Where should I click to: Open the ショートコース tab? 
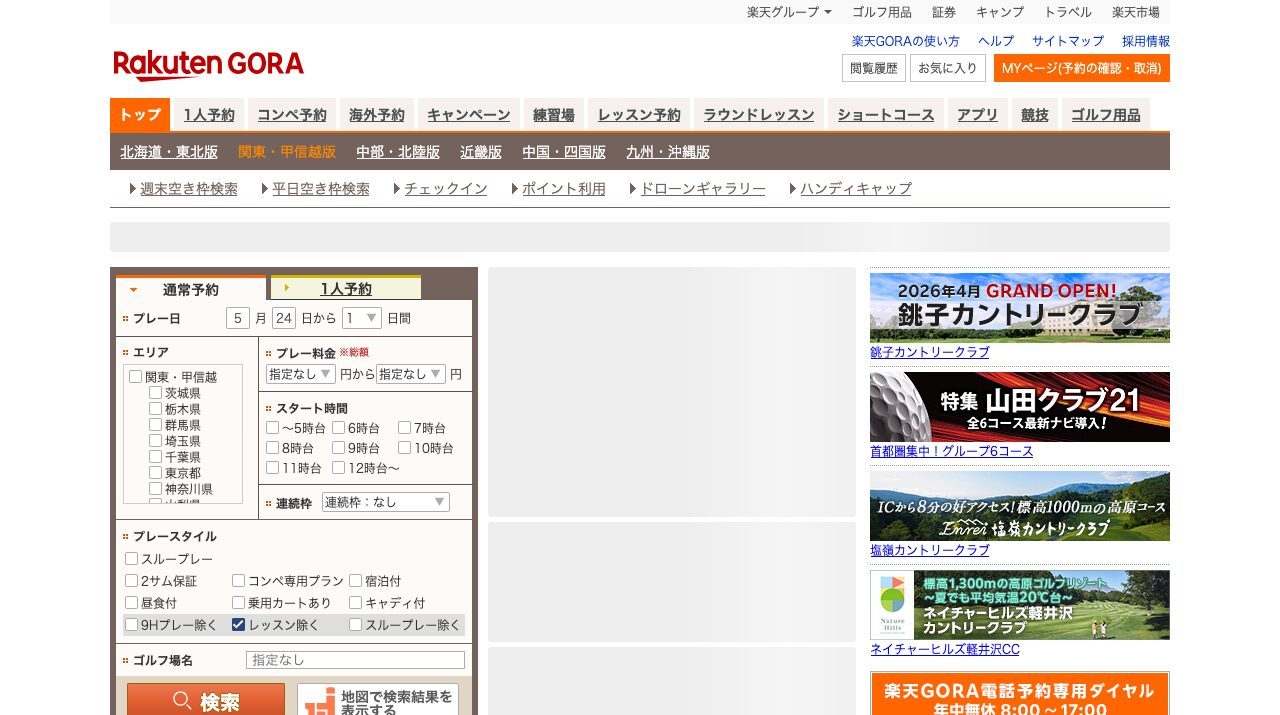coord(886,115)
